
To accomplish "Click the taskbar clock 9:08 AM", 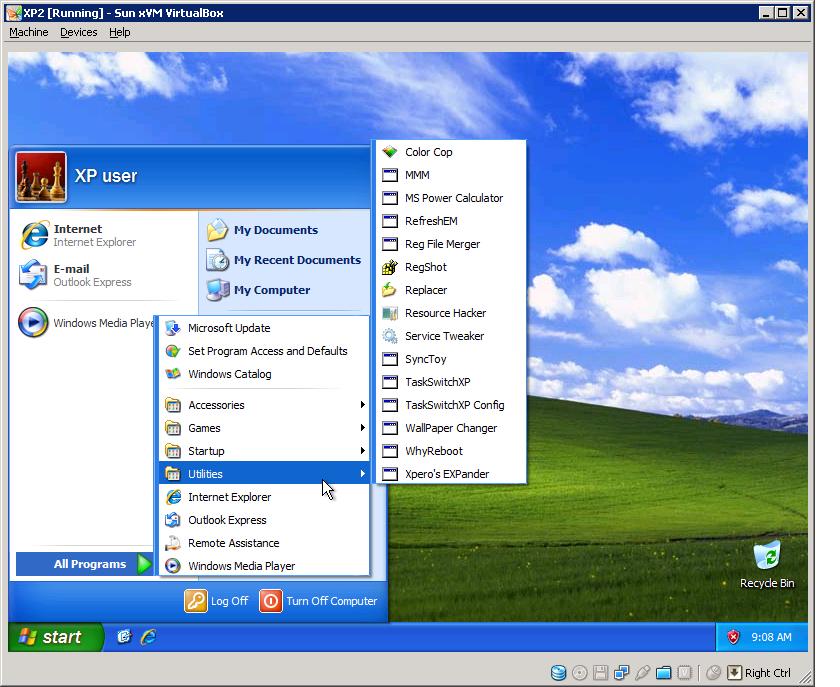I will [771, 637].
